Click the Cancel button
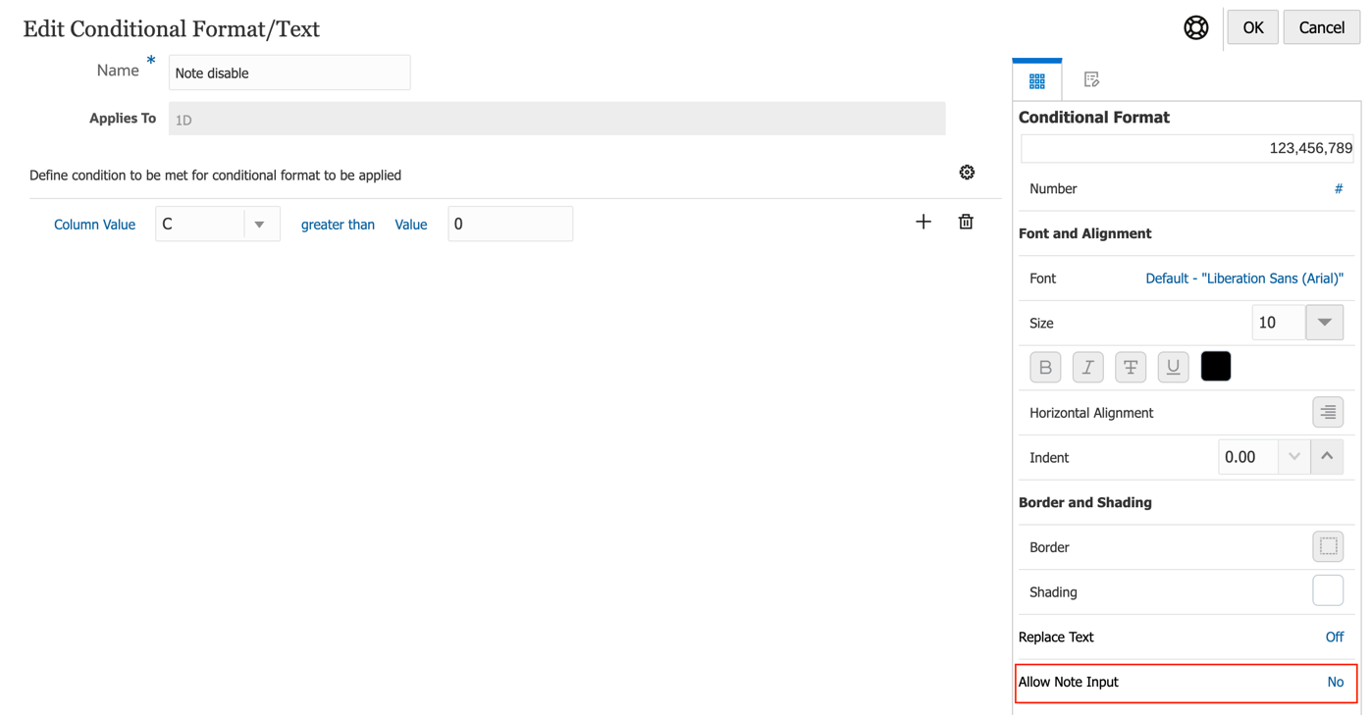This screenshot has width=1370, height=715. (x=1321, y=28)
